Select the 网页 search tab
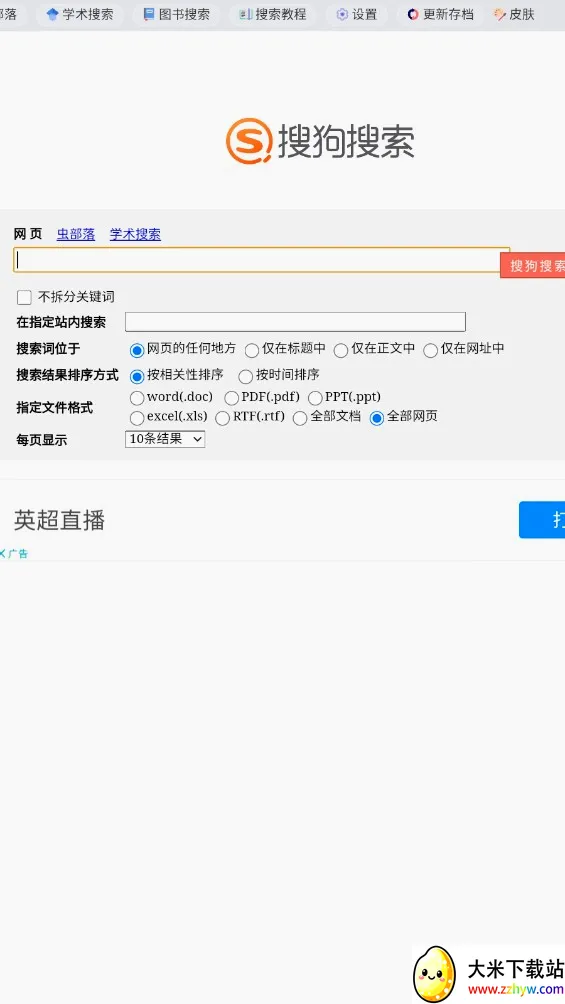Screen dimensions: 565x1004 [28, 234]
